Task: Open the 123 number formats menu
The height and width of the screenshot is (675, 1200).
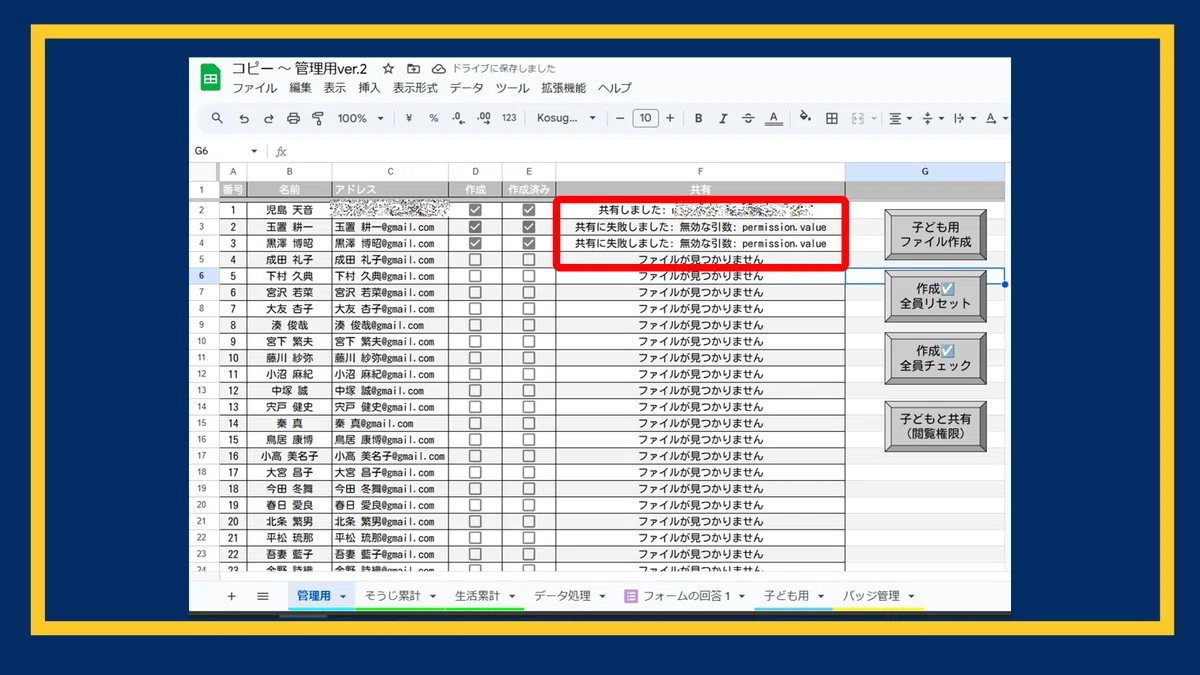Action: coord(509,118)
